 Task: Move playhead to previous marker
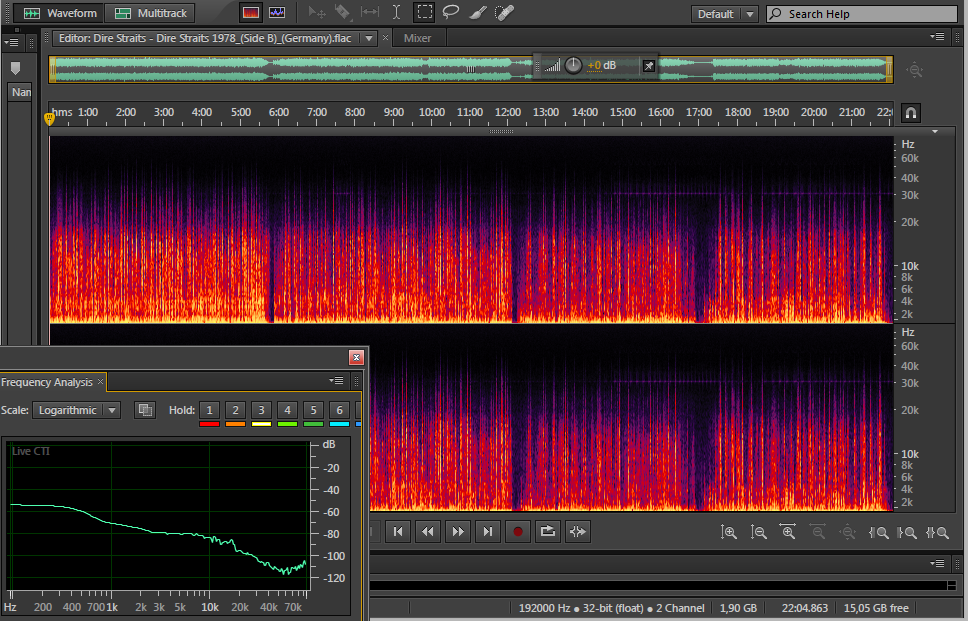398,531
